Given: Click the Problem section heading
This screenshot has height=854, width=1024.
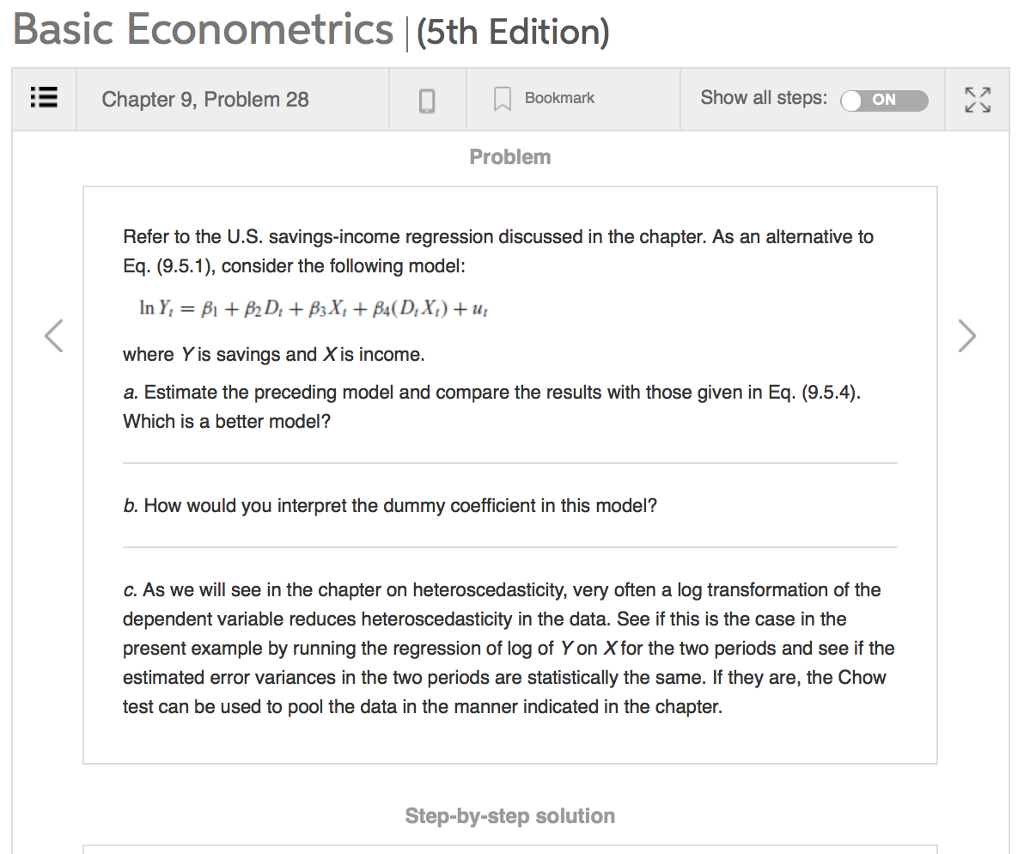Looking at the screenshot, I should (x=510, y=157).
